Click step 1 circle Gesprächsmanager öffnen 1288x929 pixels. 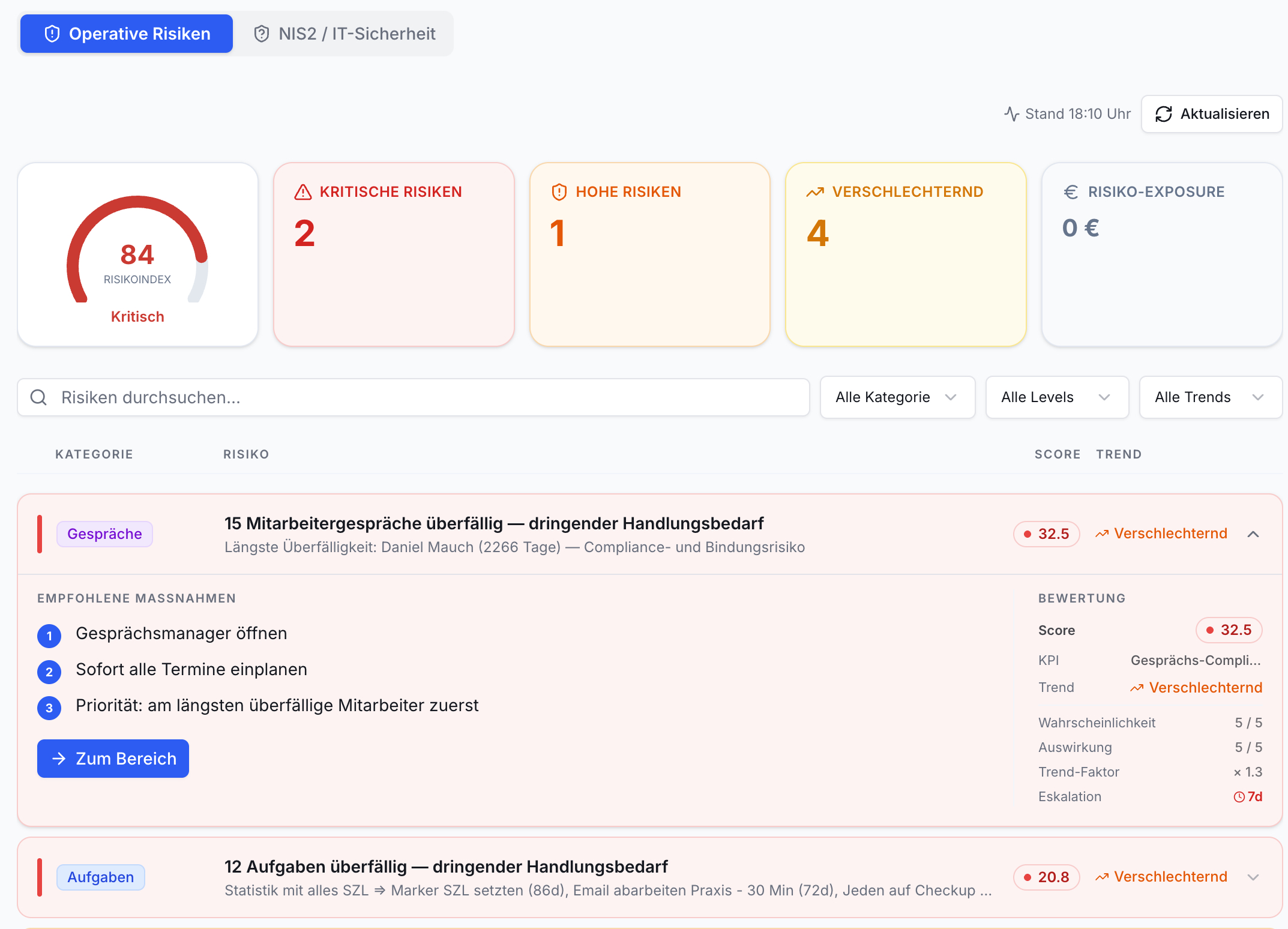[49, 636]
